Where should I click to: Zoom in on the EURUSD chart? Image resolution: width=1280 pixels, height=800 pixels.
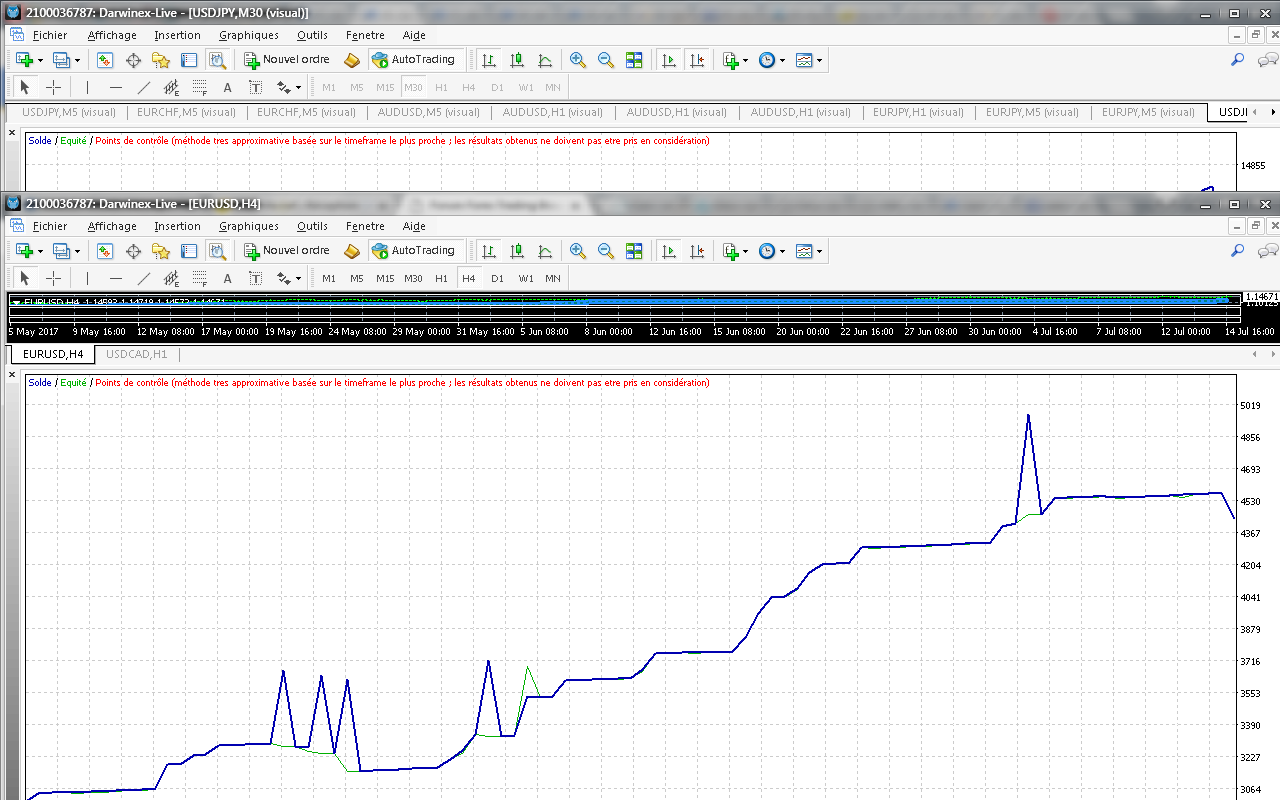pos(578,251)
